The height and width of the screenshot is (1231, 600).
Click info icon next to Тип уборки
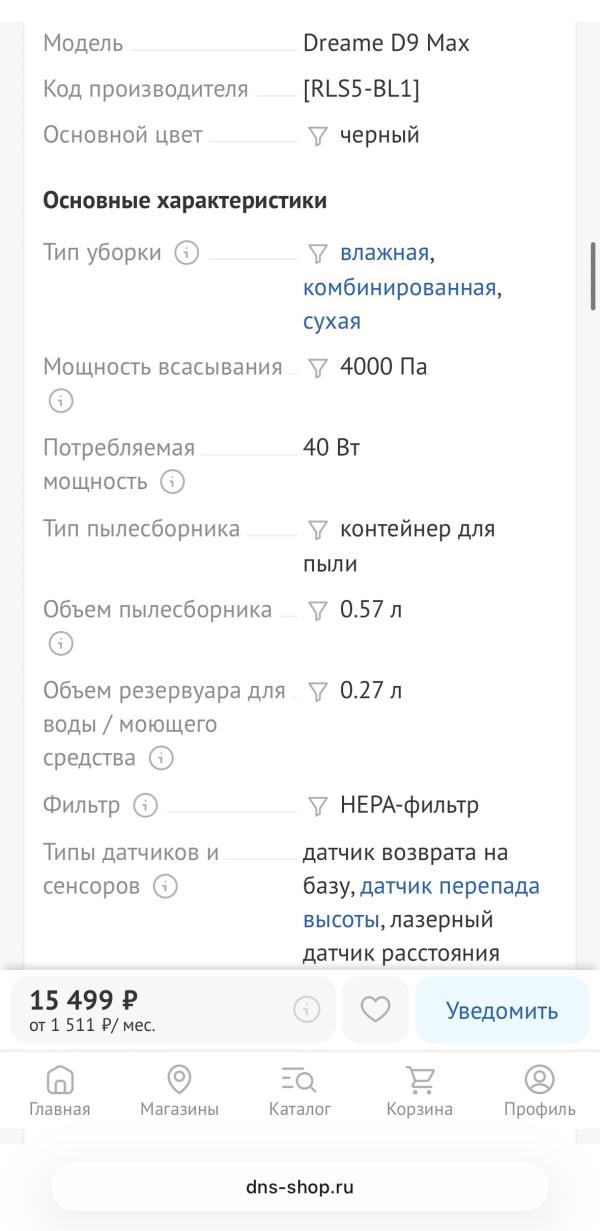pos(187,253)
